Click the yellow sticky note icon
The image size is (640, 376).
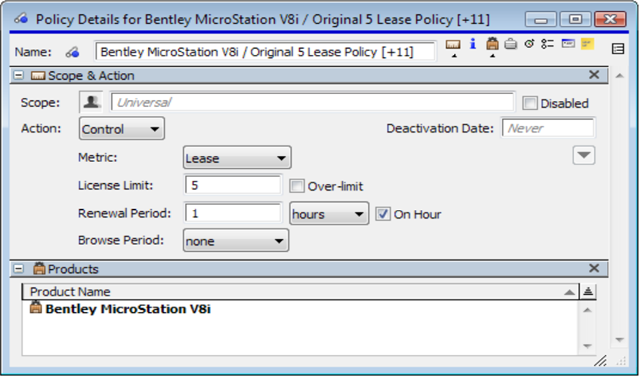coord(587,44)
